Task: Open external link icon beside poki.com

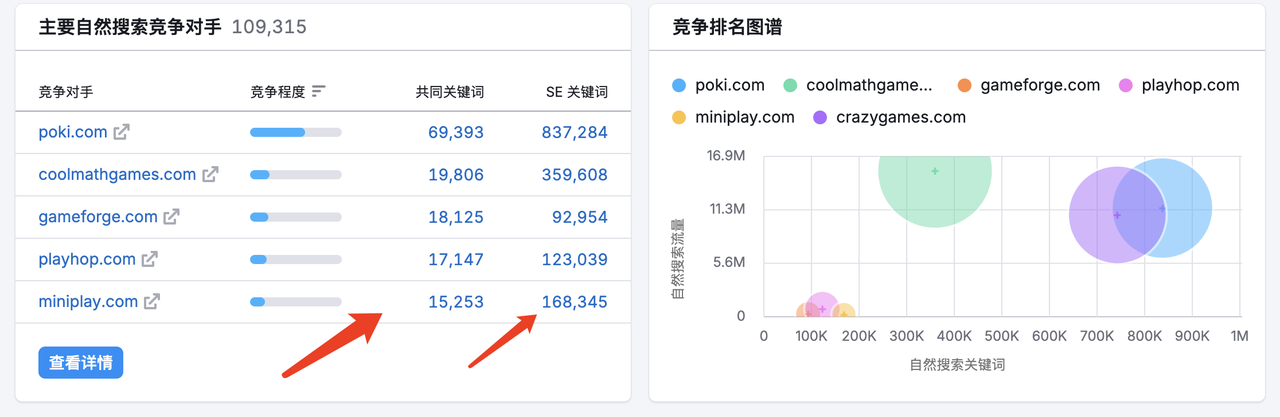Action: point(122,132)
